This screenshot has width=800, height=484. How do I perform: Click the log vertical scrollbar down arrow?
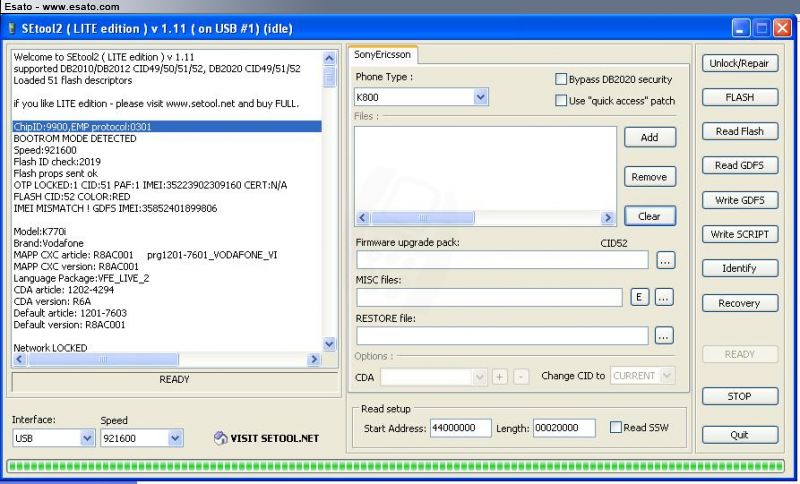pyautogui.click(x=329, y=344)
